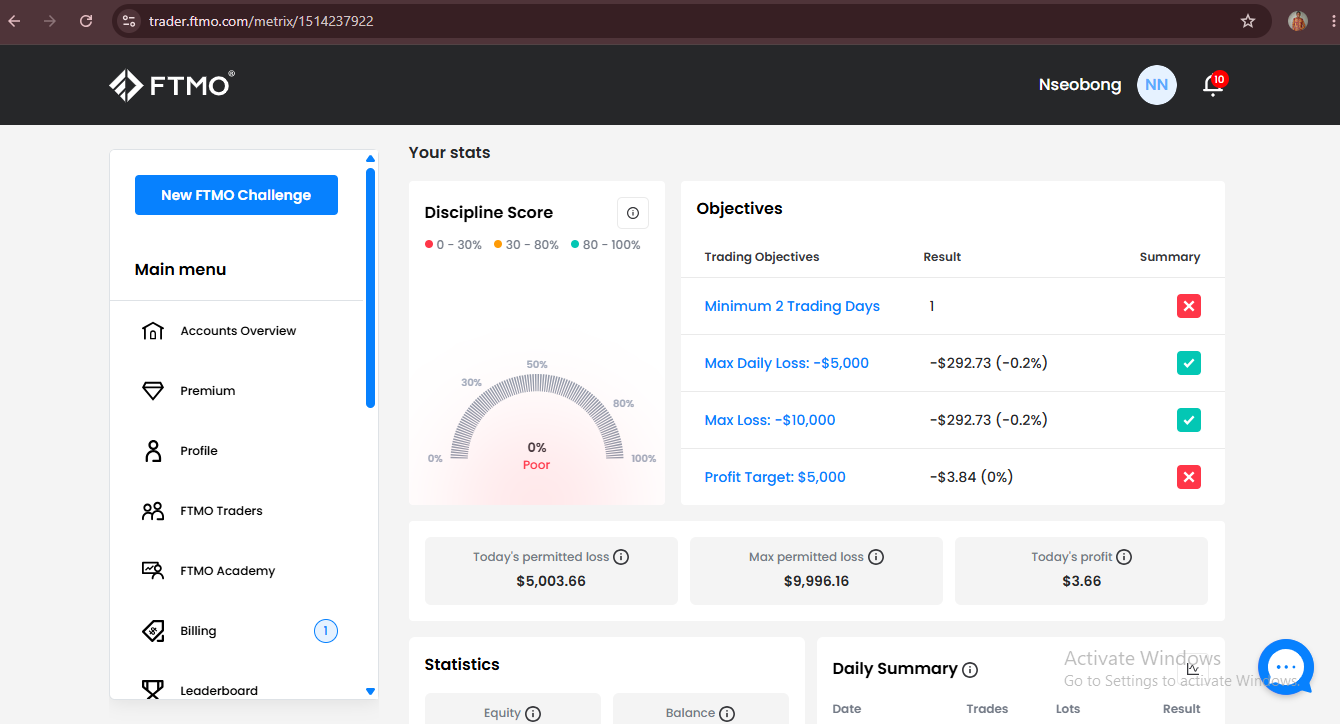Click info icon beside Equity
1340x724 pixels.
point(533,714)
